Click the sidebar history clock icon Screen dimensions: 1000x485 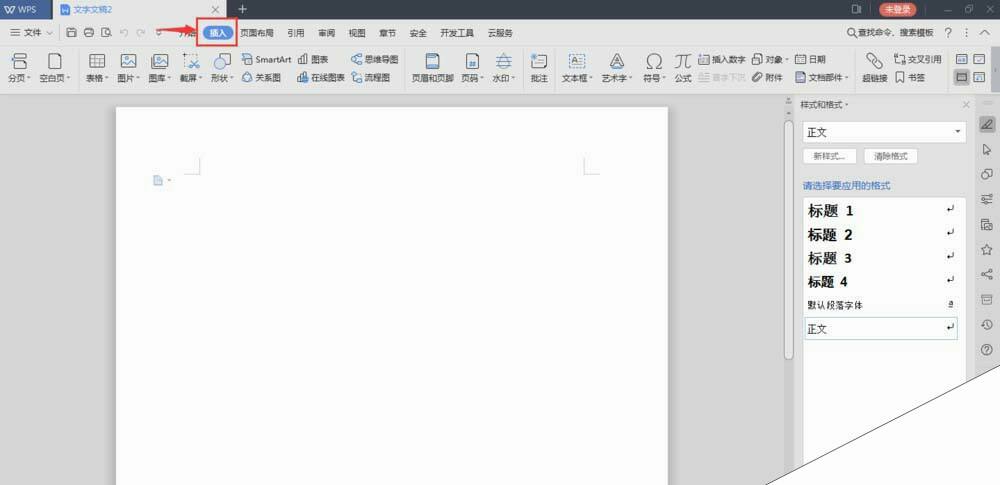coord(987,325)
